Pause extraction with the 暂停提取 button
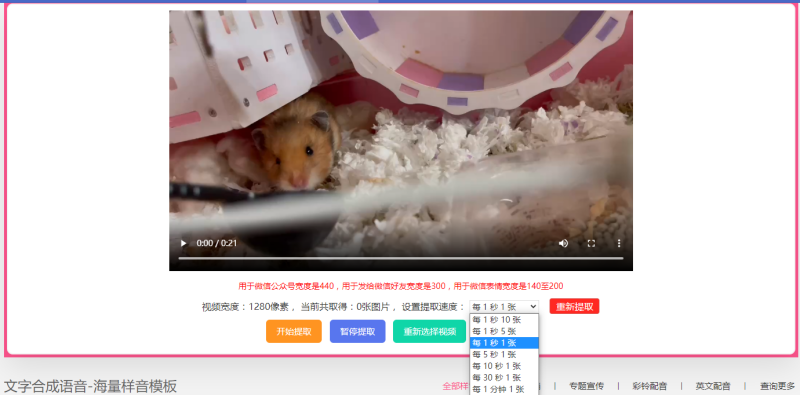Screen dimensions: 800x395 click(358, 331)
